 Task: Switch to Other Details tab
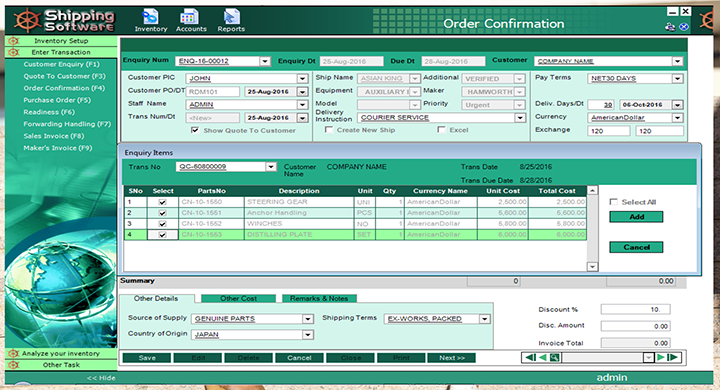pyautogui.click(x=156, y=299)
